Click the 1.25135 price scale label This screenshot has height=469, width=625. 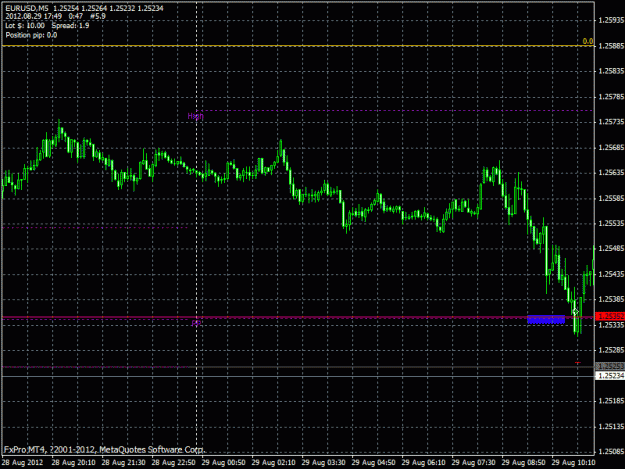(x=611, y=426)
